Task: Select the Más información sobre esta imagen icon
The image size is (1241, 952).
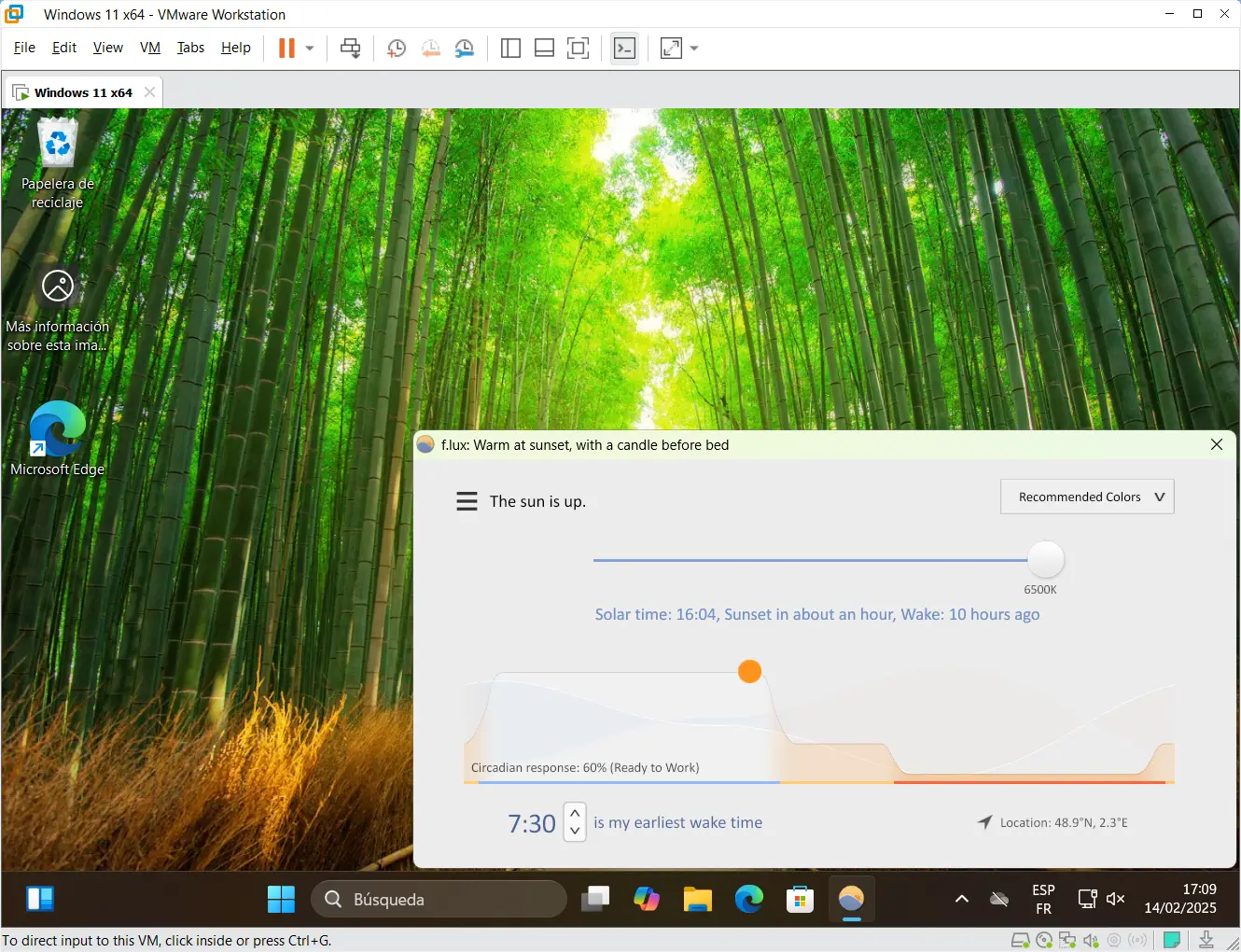Action: pos(58,309)
